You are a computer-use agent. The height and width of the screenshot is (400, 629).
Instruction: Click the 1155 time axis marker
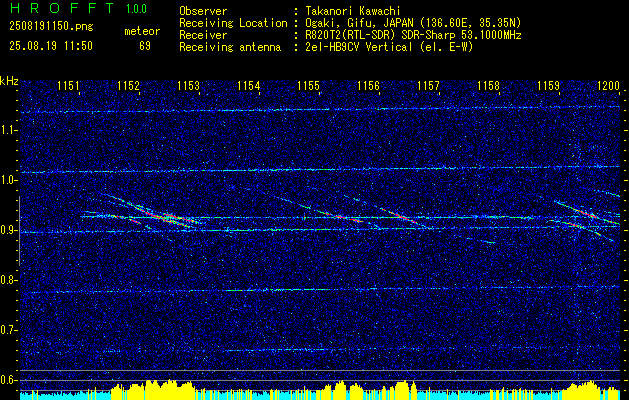coord(308,85)
